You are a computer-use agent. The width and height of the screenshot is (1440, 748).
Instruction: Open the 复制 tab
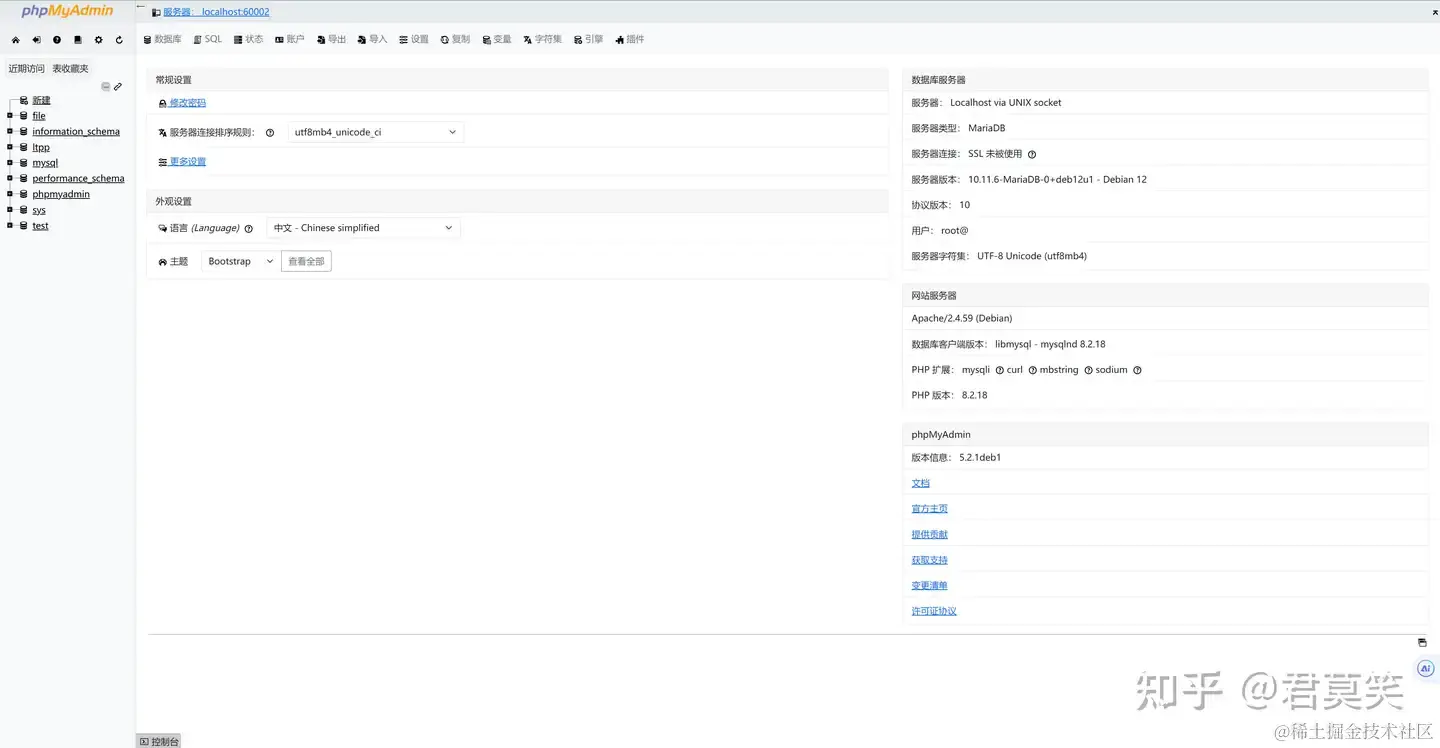455,40
